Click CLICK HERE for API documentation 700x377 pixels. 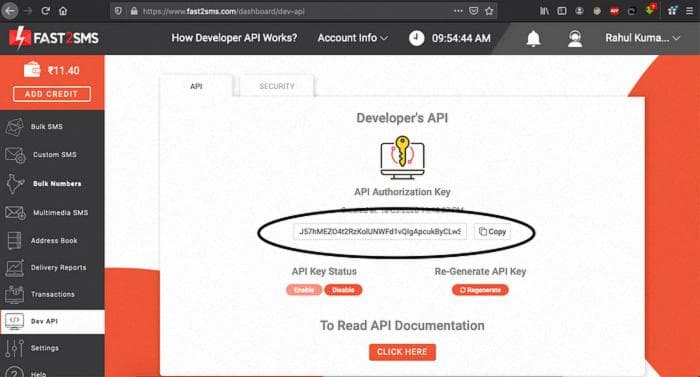[x=402, y=352]
